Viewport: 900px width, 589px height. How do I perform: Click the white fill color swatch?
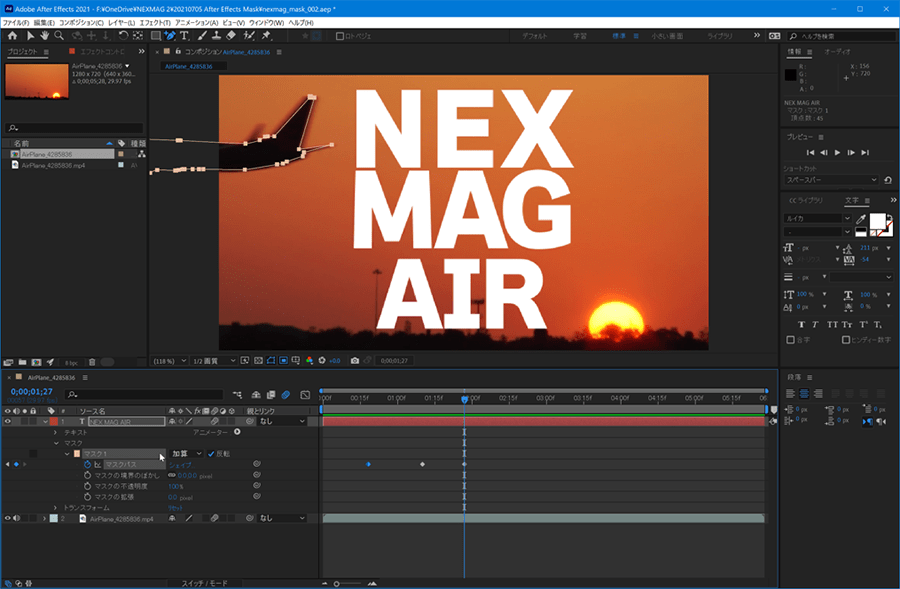(x=877, y=220)
